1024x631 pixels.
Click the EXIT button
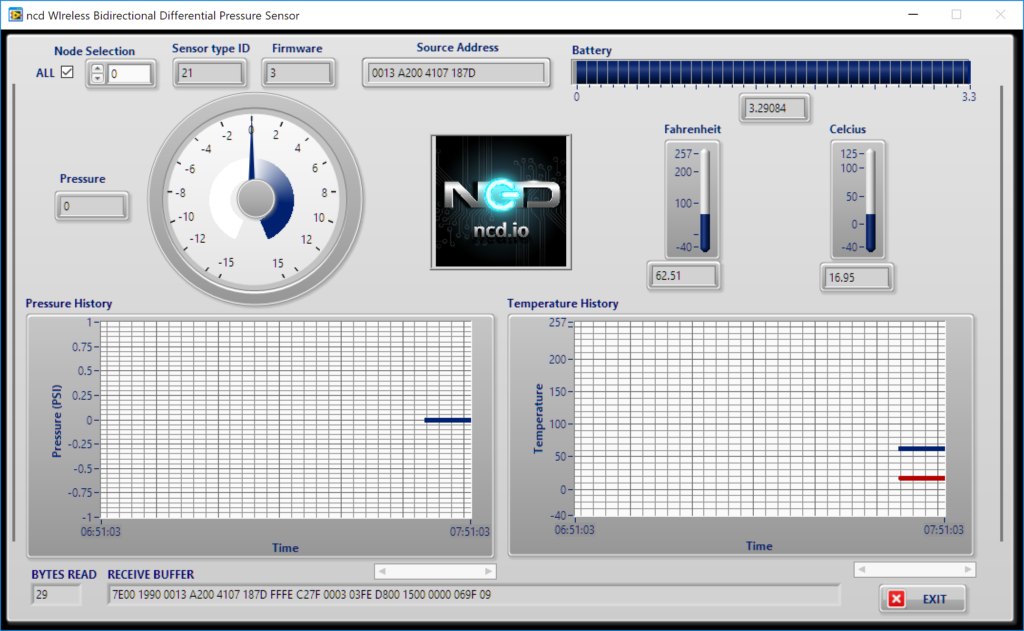coord(922,598)
